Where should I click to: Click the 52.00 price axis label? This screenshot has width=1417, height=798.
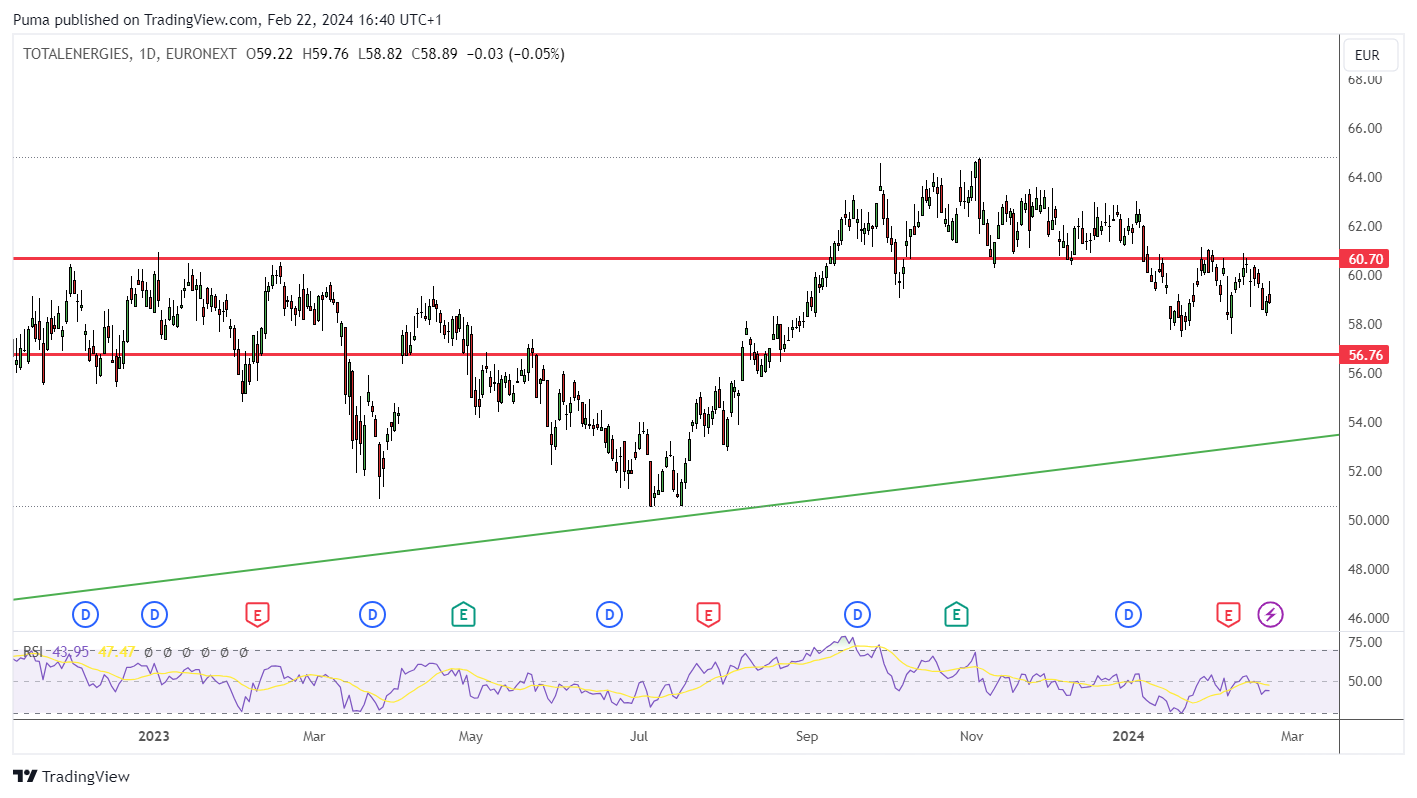[x=1365, y=472]
